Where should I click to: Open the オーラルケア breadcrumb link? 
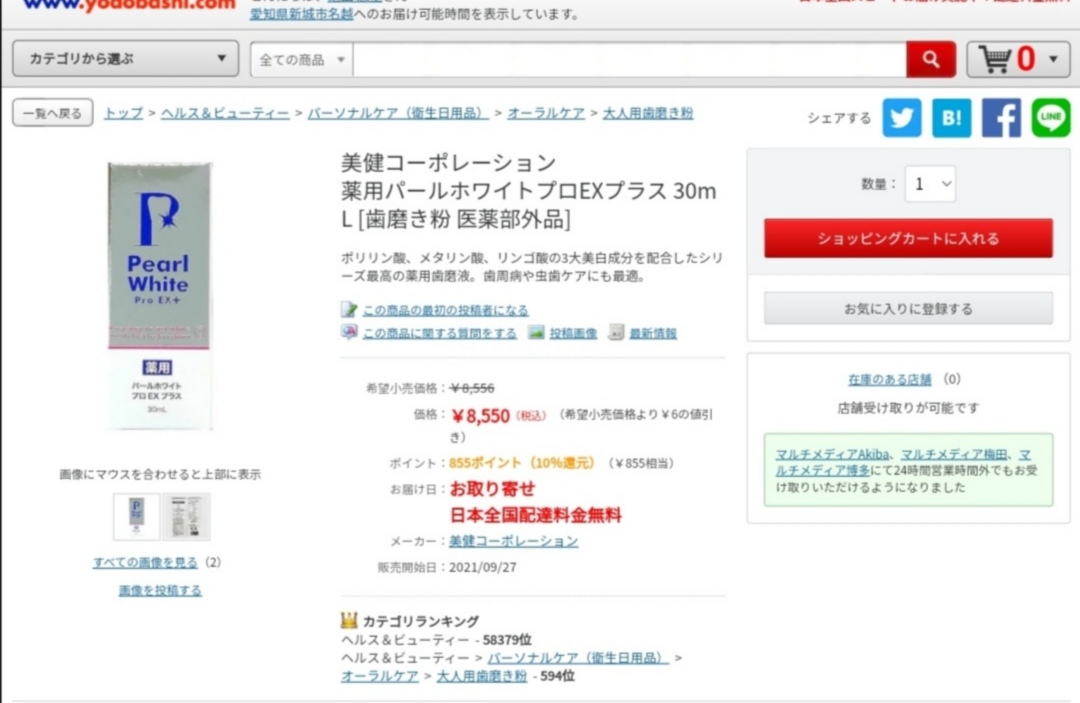point(546,113)
